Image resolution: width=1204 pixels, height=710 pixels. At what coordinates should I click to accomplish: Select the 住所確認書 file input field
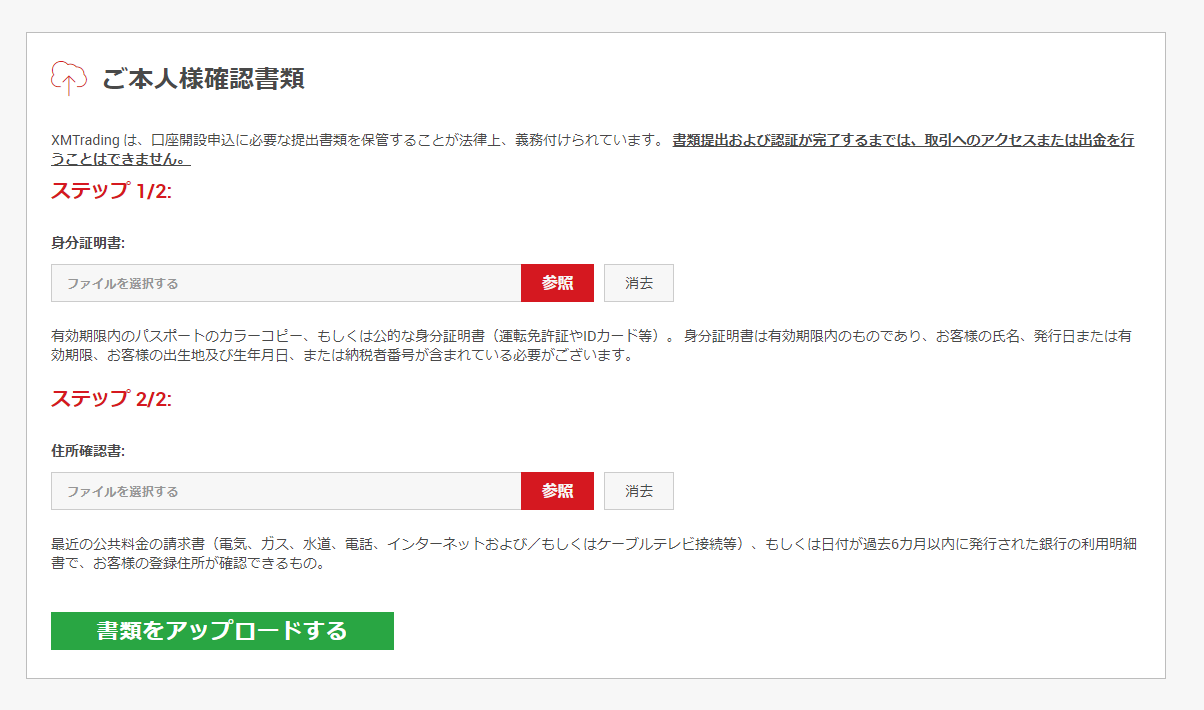(x=286, y=491)
